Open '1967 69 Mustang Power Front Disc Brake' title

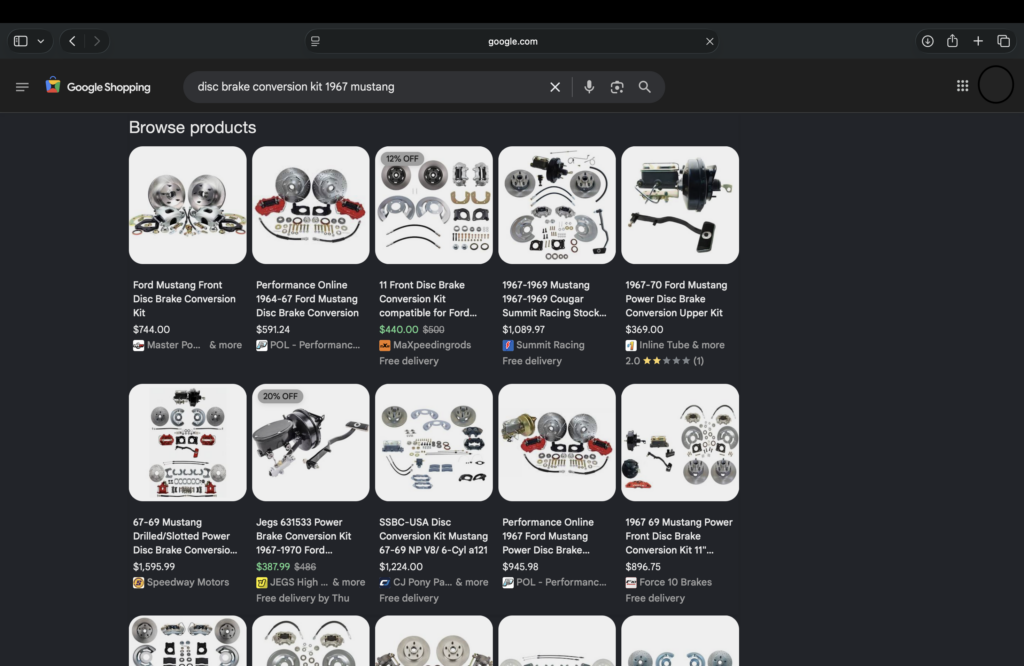pos(679,536)
